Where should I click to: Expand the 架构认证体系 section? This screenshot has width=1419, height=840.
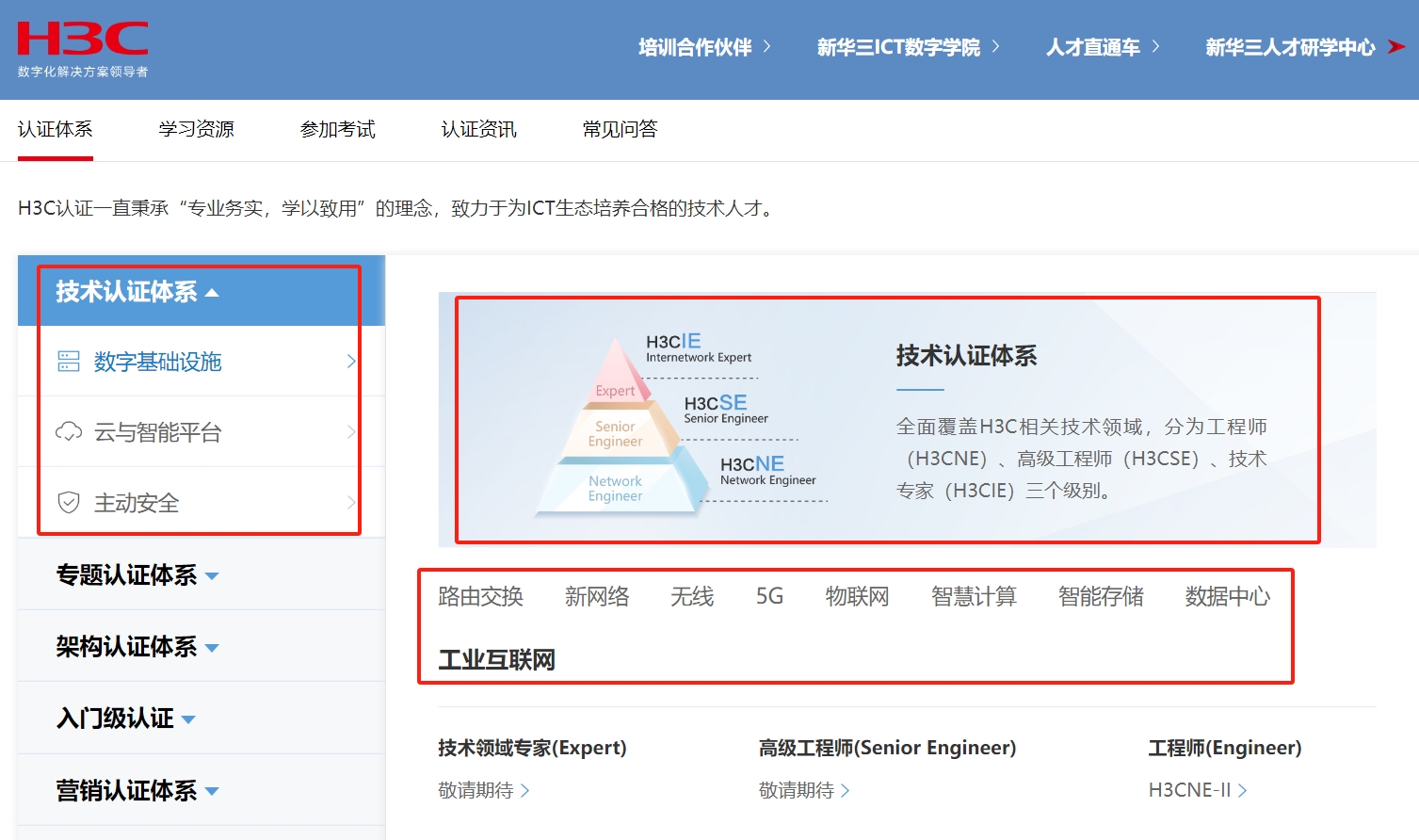click(202, 646)
